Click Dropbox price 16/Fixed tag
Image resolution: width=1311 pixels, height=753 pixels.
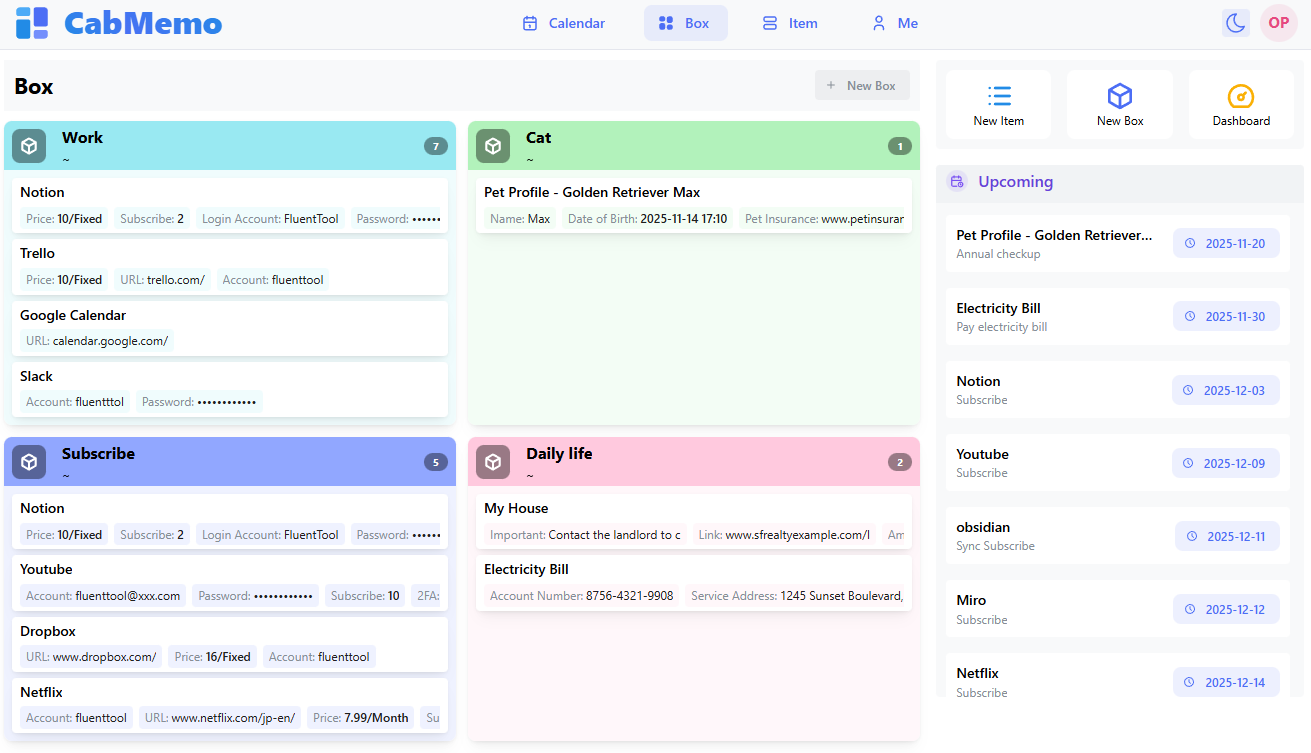212,657
